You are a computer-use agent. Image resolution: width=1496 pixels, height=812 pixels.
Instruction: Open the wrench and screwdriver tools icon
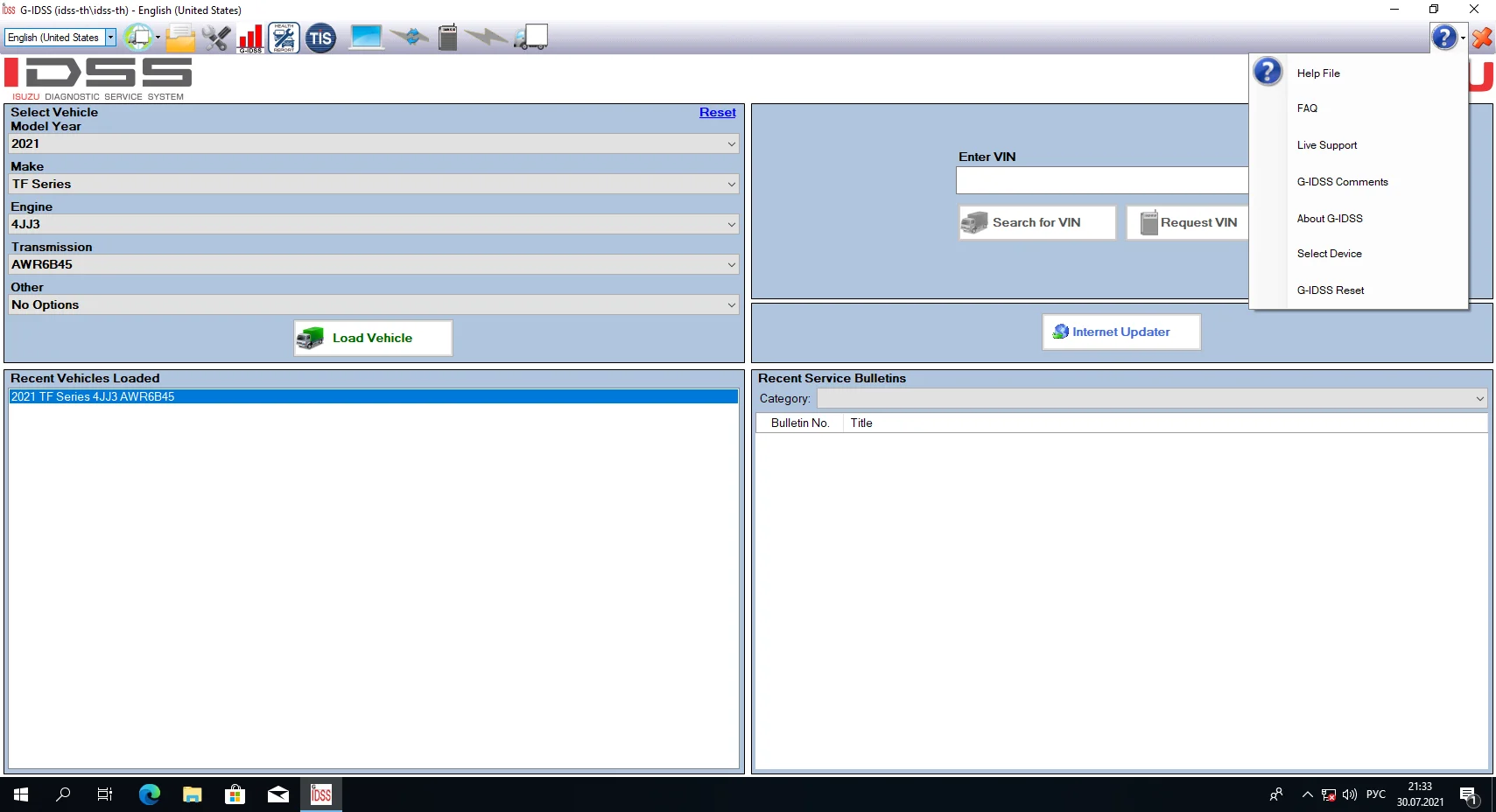(215, 38)
